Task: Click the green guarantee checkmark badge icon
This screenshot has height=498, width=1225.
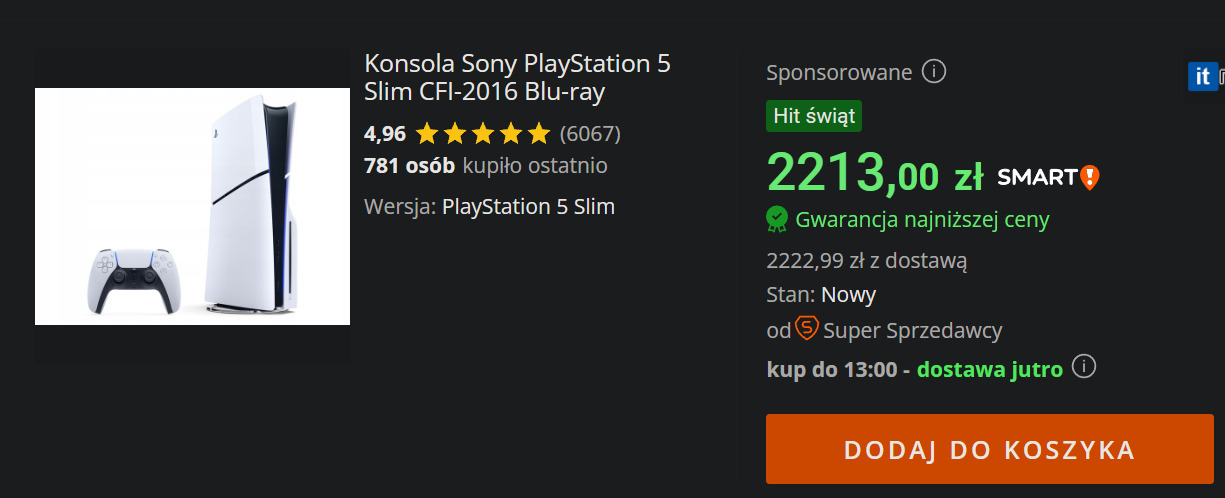Action: 777,218
